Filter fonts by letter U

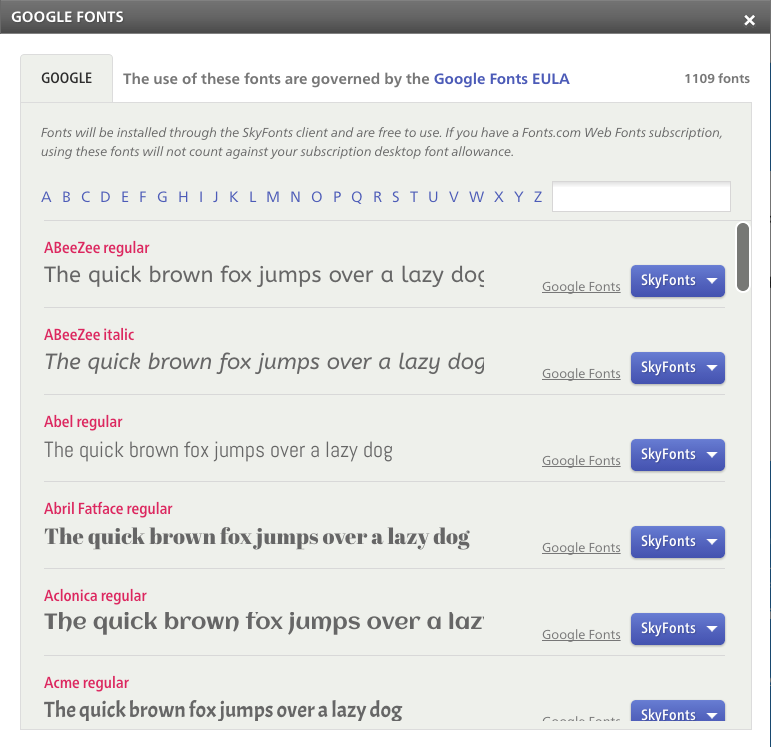[x=433, y=197]
